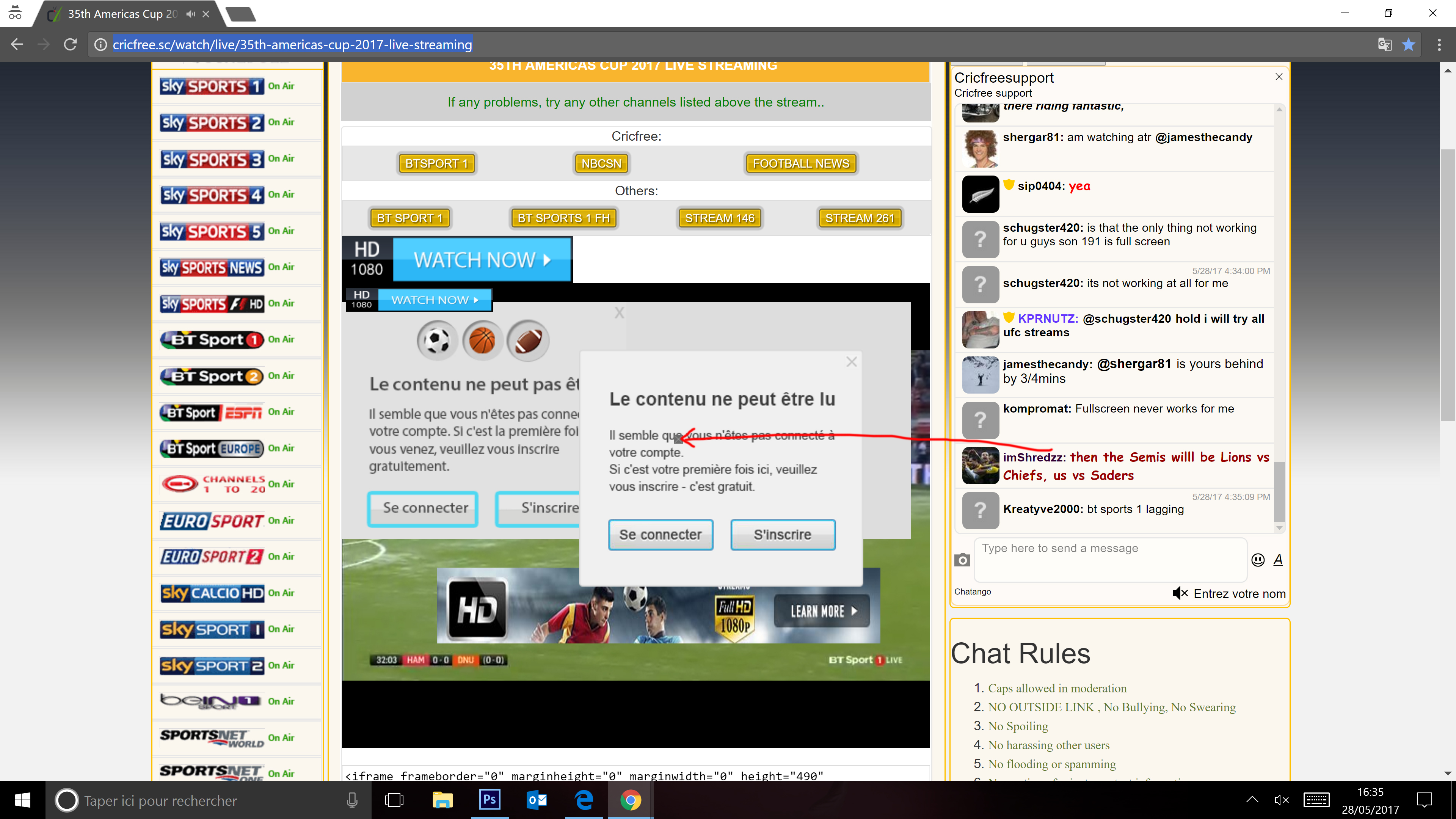Select STREAM 261
This screenshot has height=819, width=1456.
tap(860, 218)
